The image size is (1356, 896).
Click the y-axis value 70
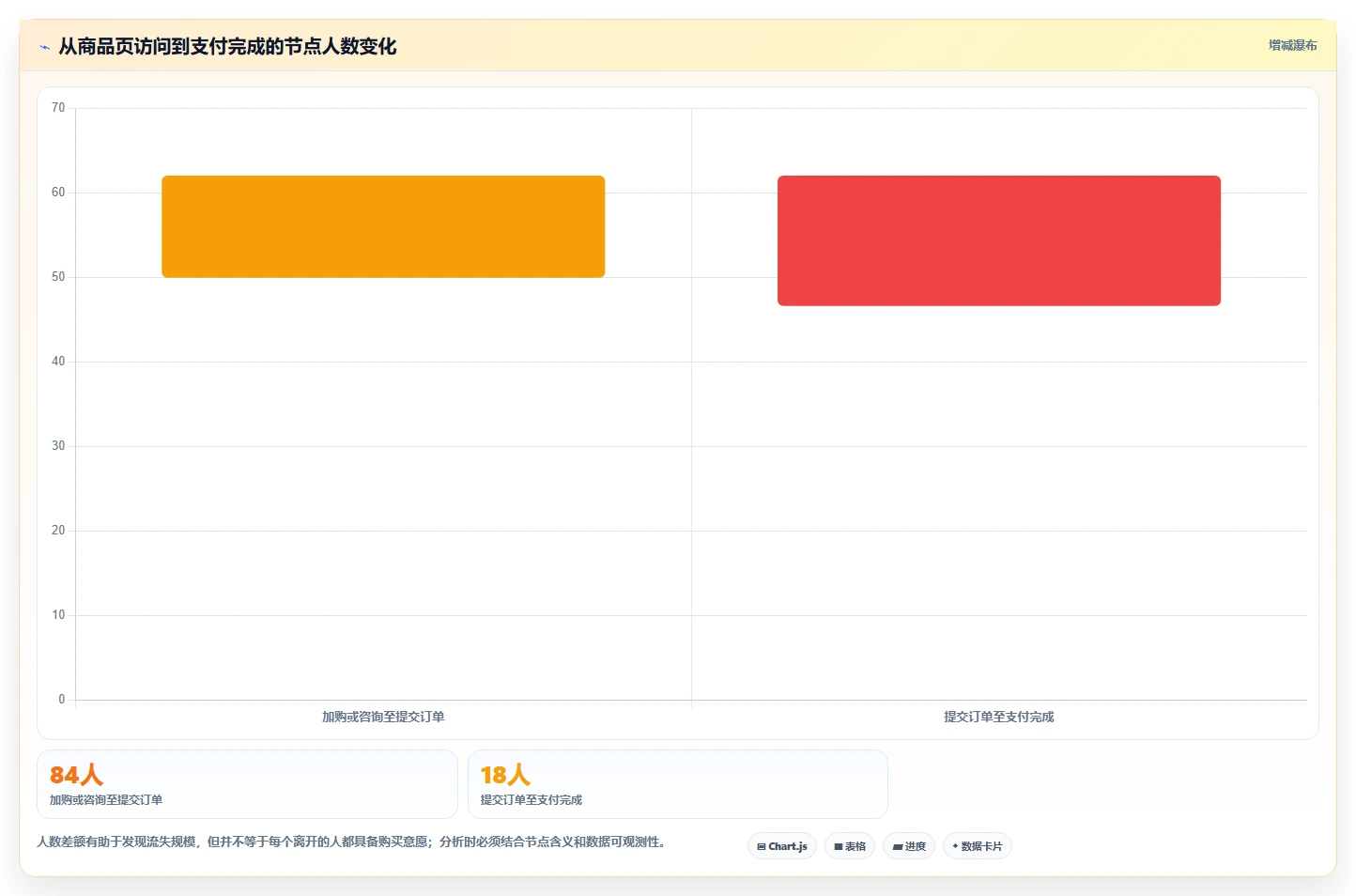[58, 108]
